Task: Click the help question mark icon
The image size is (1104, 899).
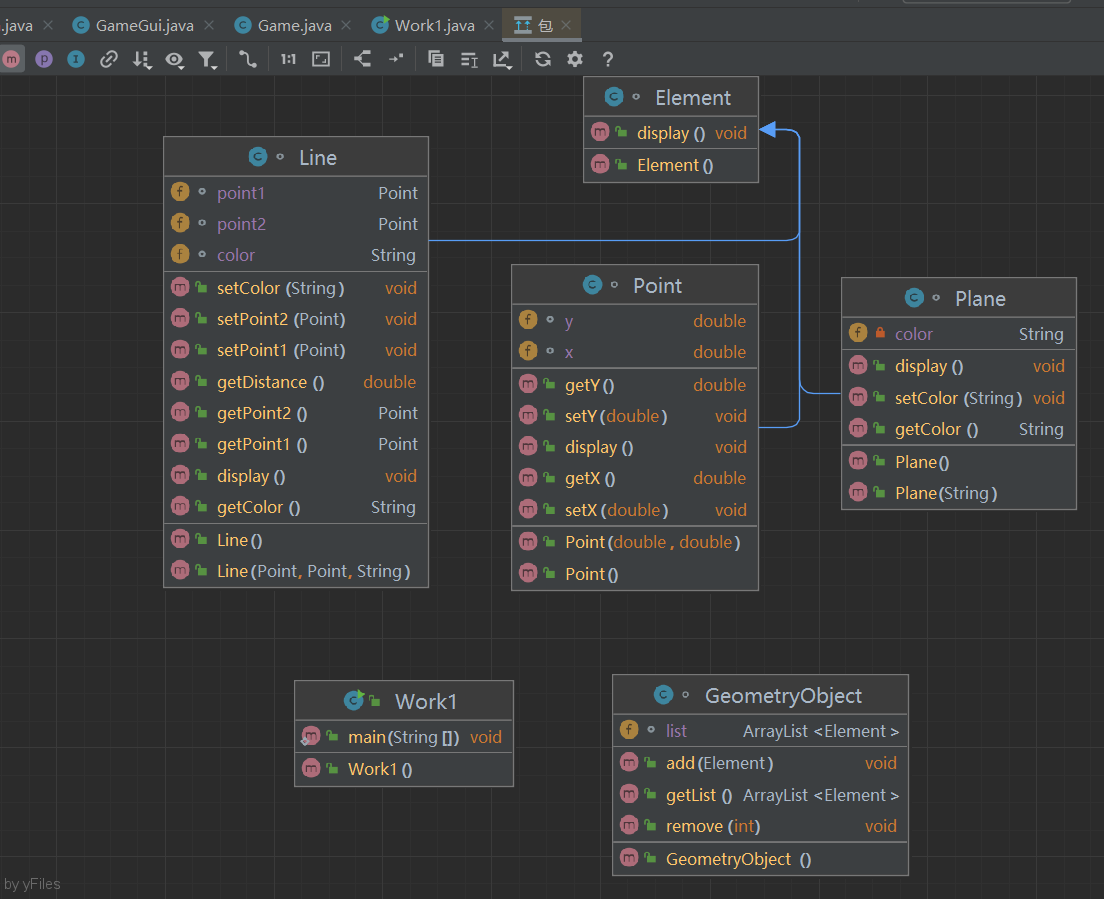Action: click(607, 59)
